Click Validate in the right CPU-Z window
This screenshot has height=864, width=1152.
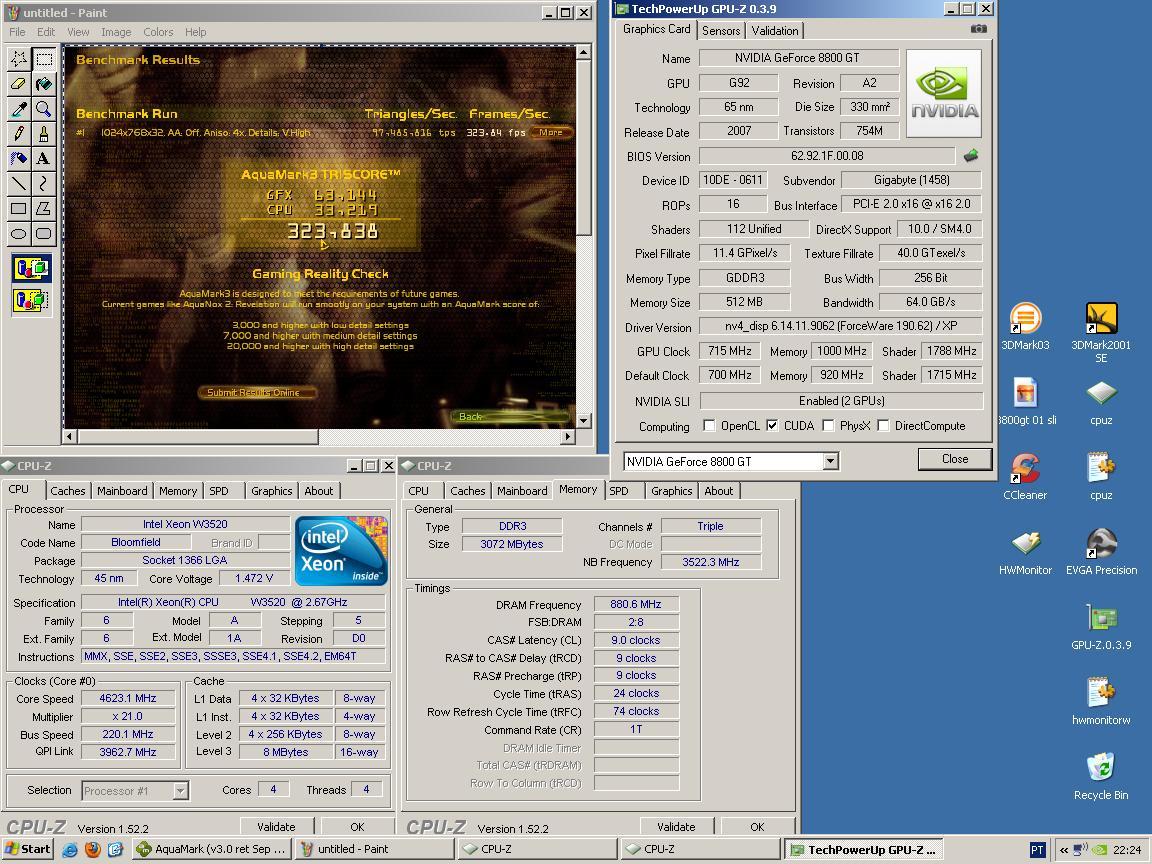pos(676,827)
